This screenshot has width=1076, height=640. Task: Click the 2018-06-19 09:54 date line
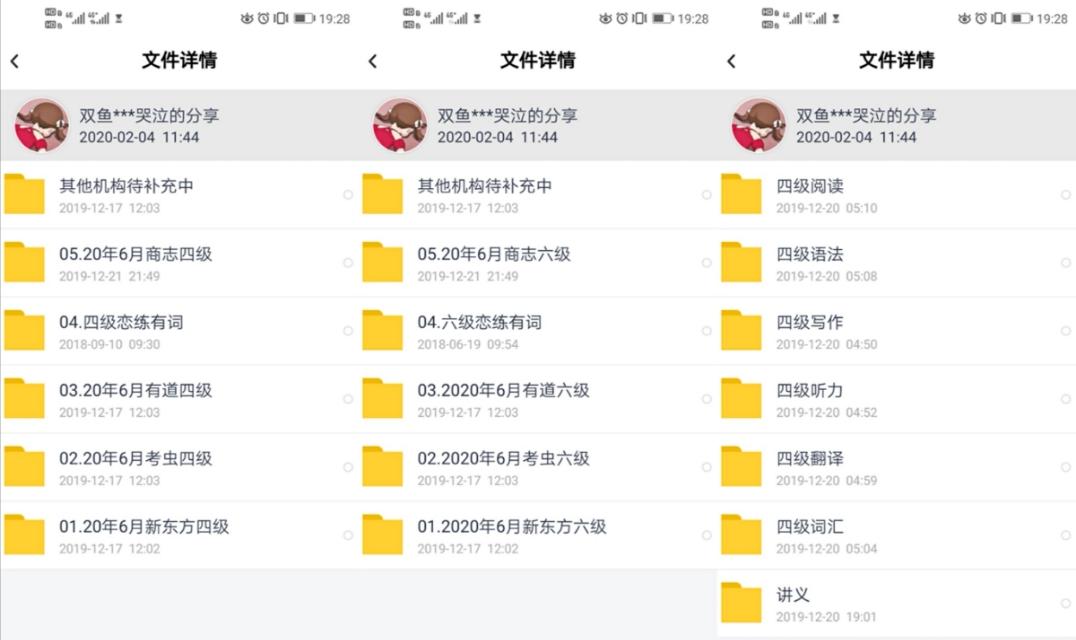click(467, 345)
